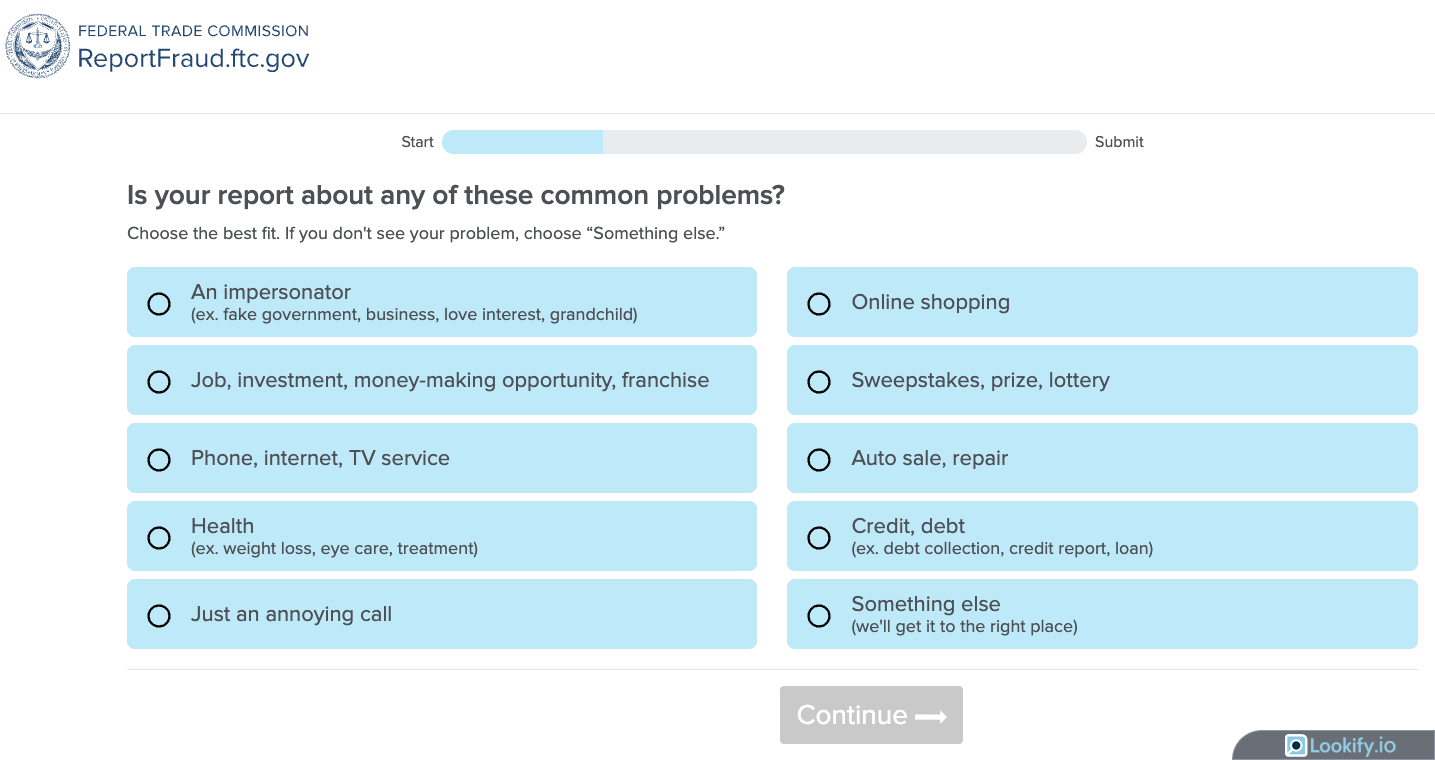Select Just an annoying call option

click(x=159, y=615)
